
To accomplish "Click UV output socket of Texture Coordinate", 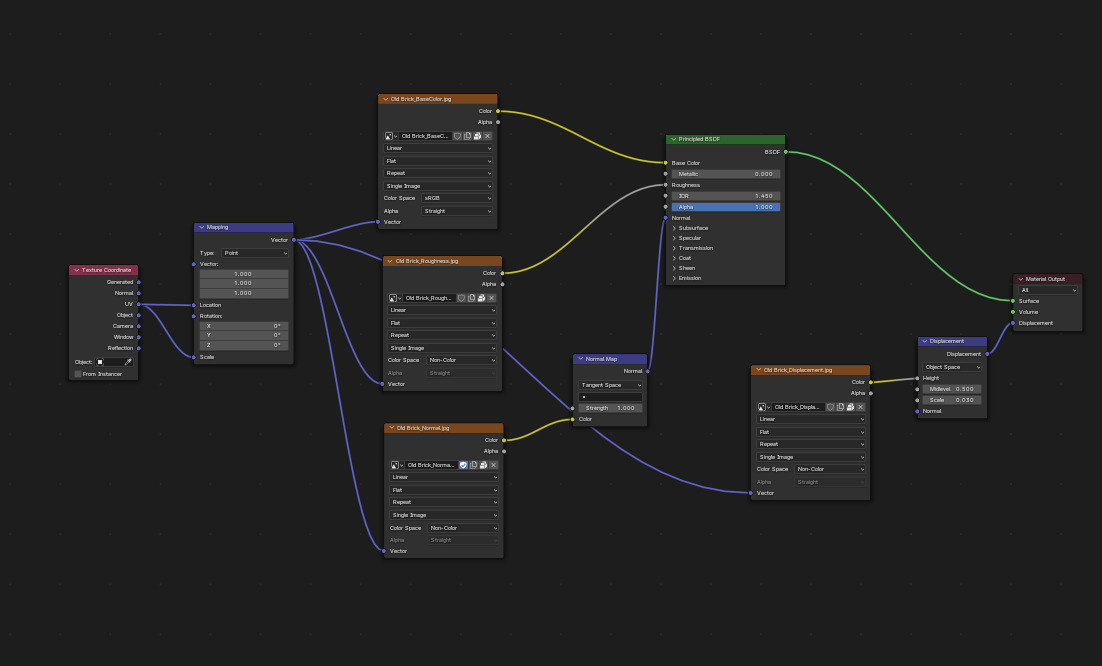I will [139, 304].
